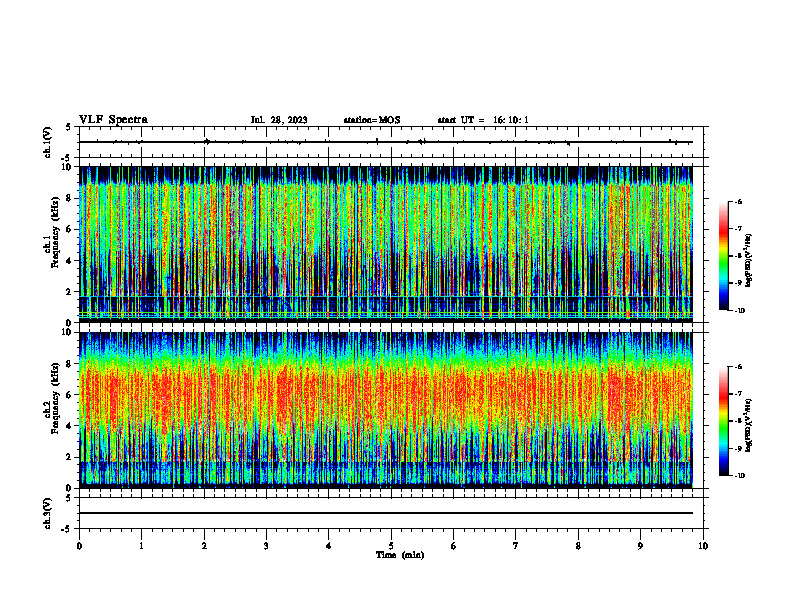Viewport: 792px width, 612px height.
Task: Click time axis tick label "6"
Action: point(454,546)
